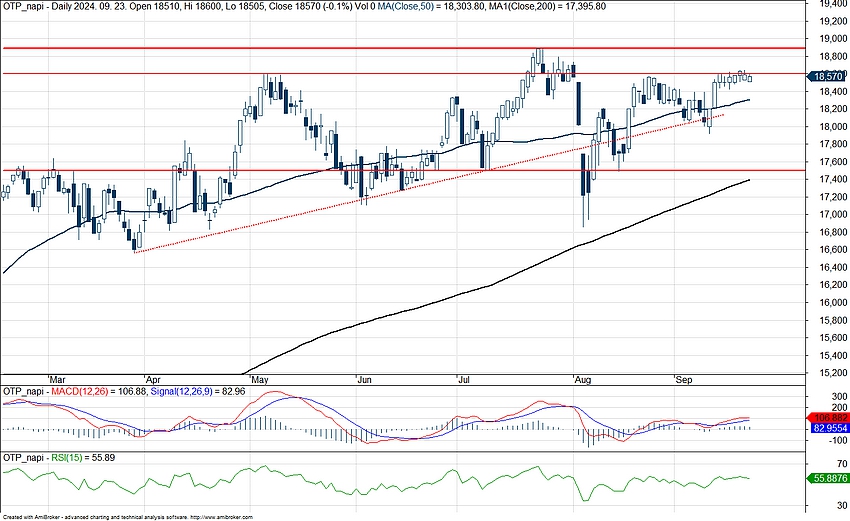This screenshot has width=850, height=521.
Task: Click the 16,400 price axis label
Action: coord(834,267)
